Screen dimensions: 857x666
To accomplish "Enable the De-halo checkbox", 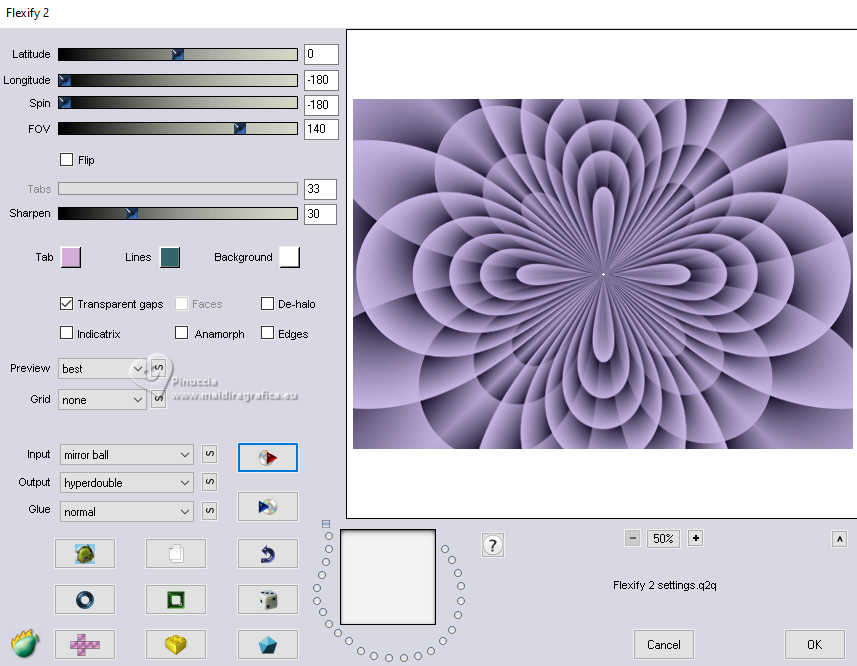I will point(267,303).
